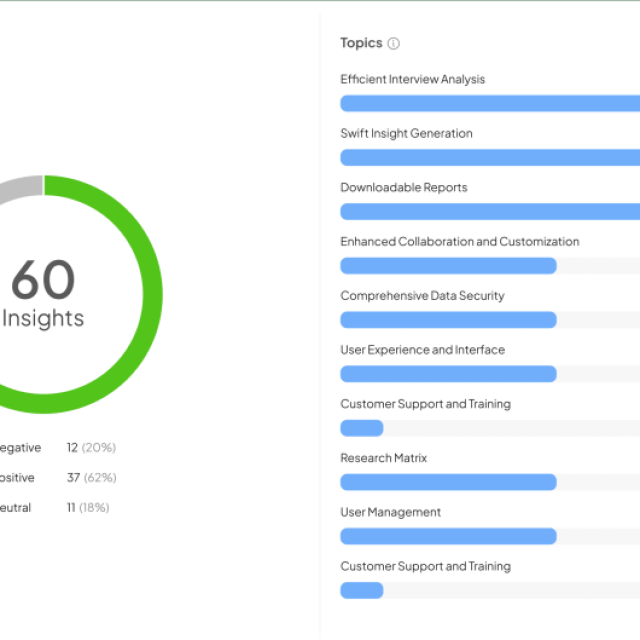This screenshot has width=640, height=640.
Task: Click the Comprehensive Data Security bar
Action: point(449,320)
